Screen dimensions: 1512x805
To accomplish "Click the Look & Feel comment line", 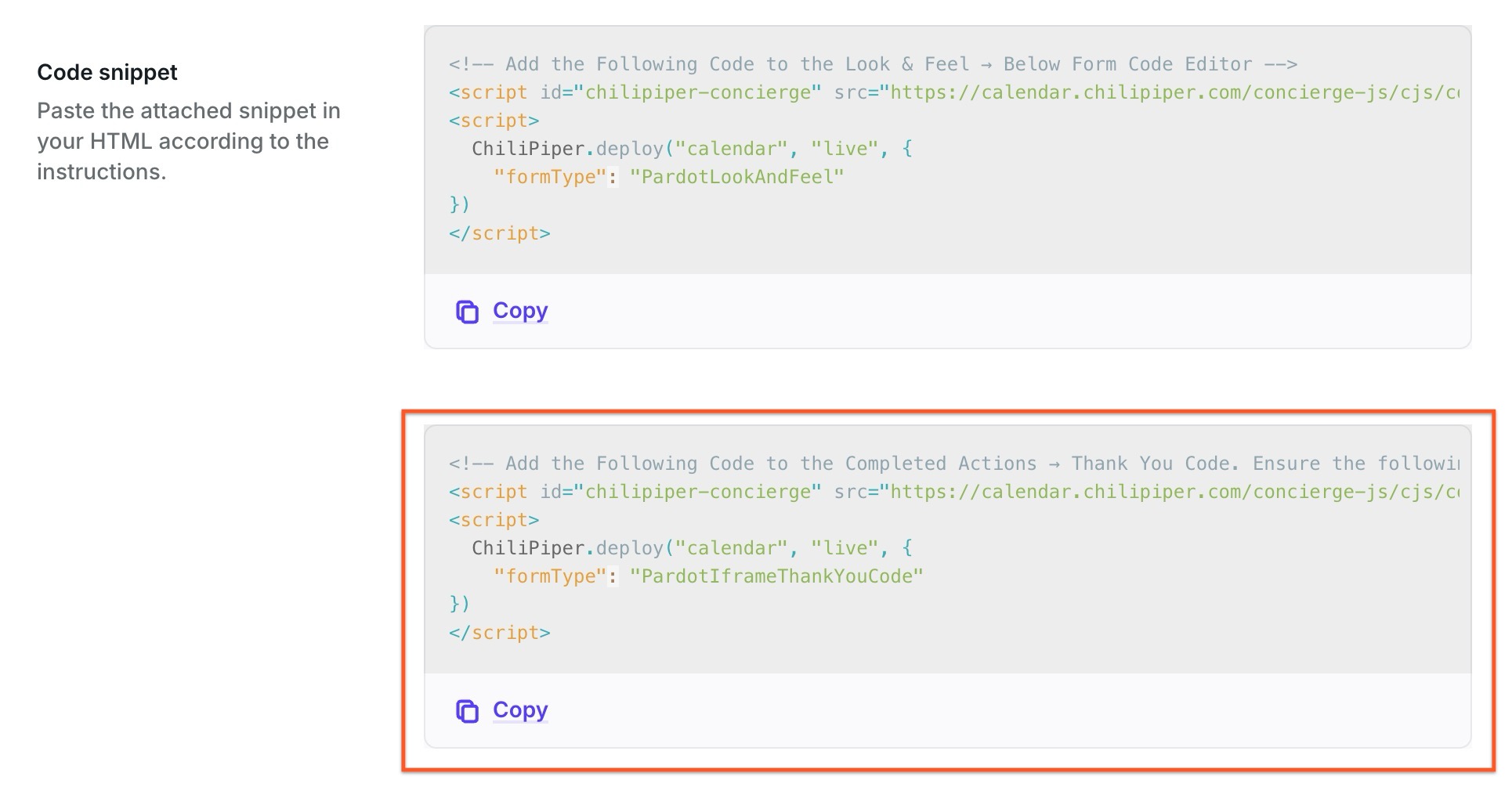I will [873, 64].
